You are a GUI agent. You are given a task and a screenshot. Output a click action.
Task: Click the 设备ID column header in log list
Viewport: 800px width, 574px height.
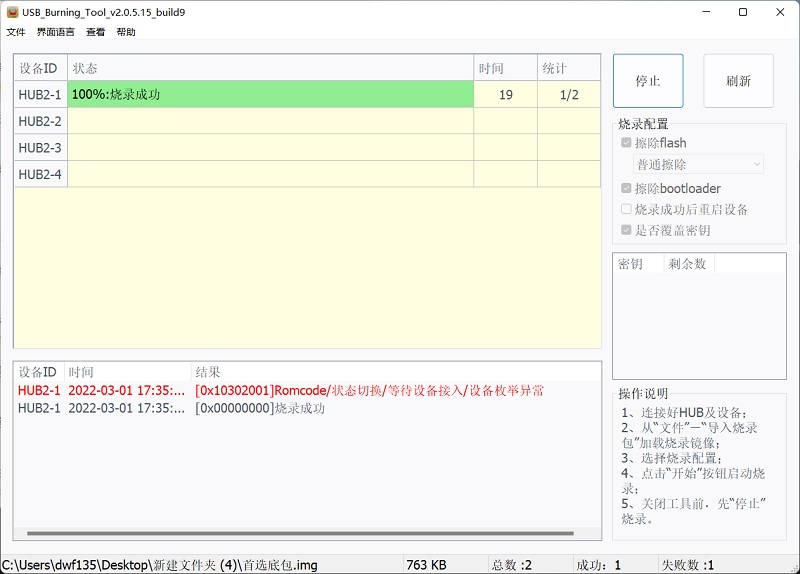click(x=39, y=372)
